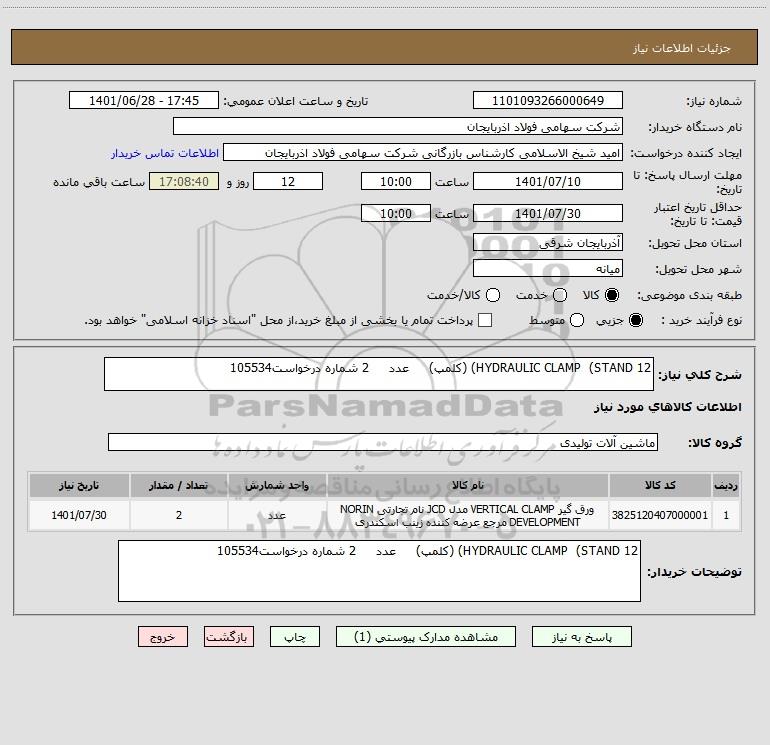Select متوسط purchase process type
The height and width of the screenshot is (745, 770).
pyautogui.click(x=577, y=320)
